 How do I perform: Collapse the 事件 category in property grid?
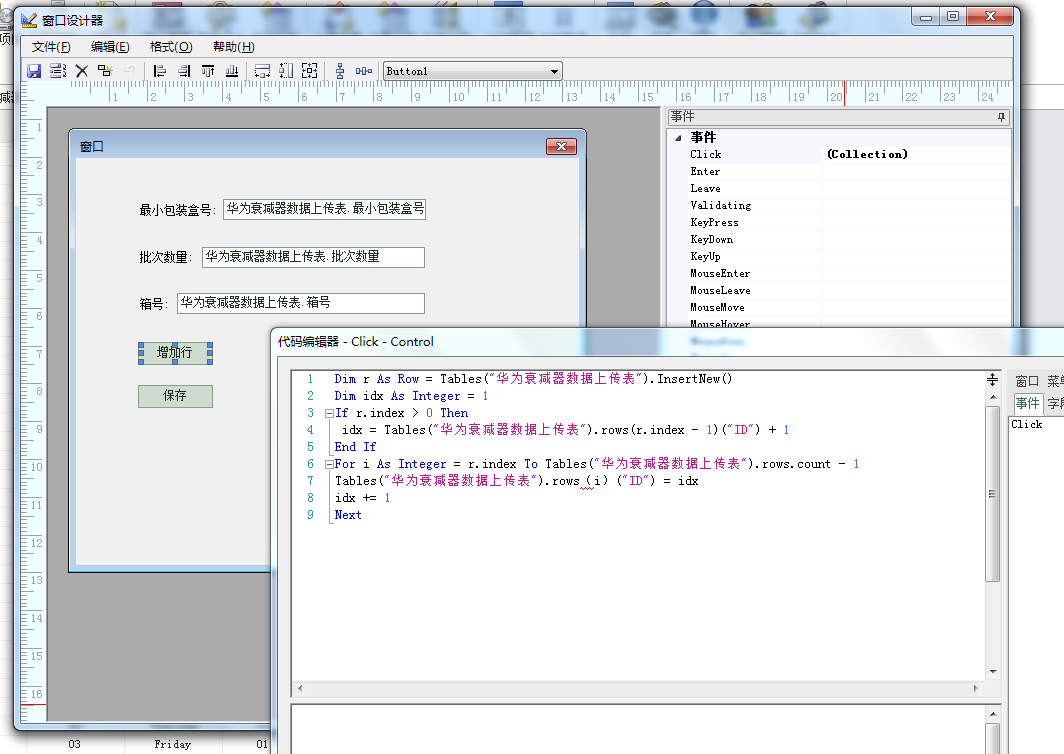point(677,138)
